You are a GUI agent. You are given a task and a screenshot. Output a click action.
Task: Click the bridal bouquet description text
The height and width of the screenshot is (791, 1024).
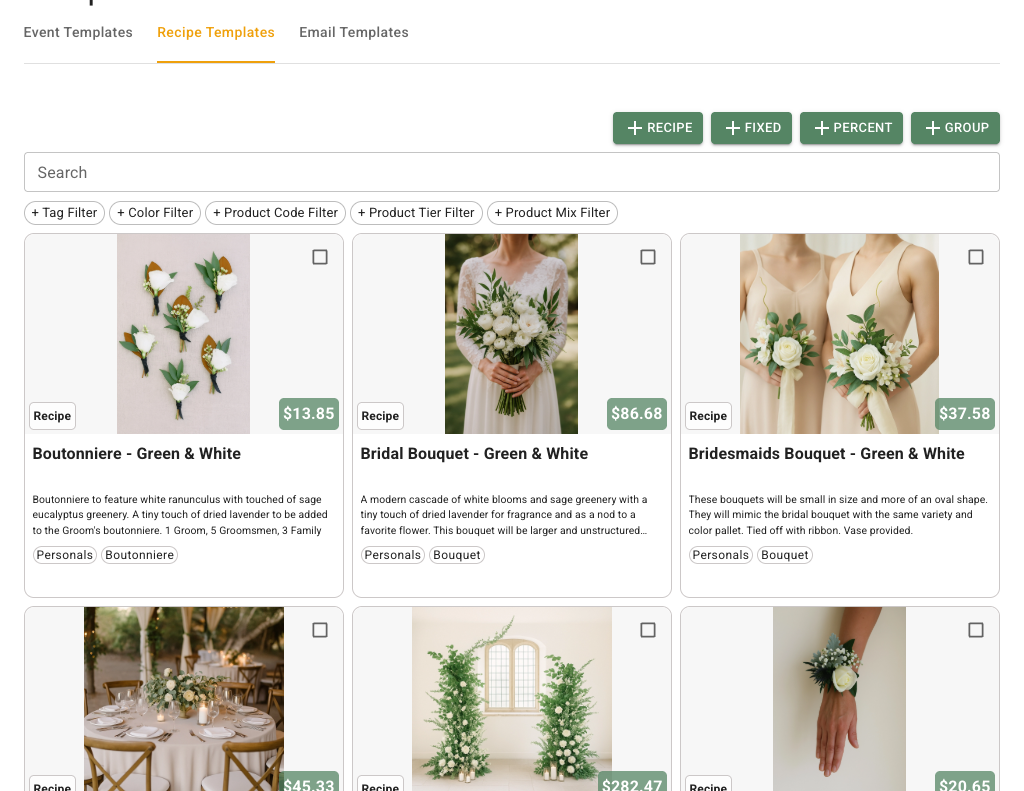point(504,515)
